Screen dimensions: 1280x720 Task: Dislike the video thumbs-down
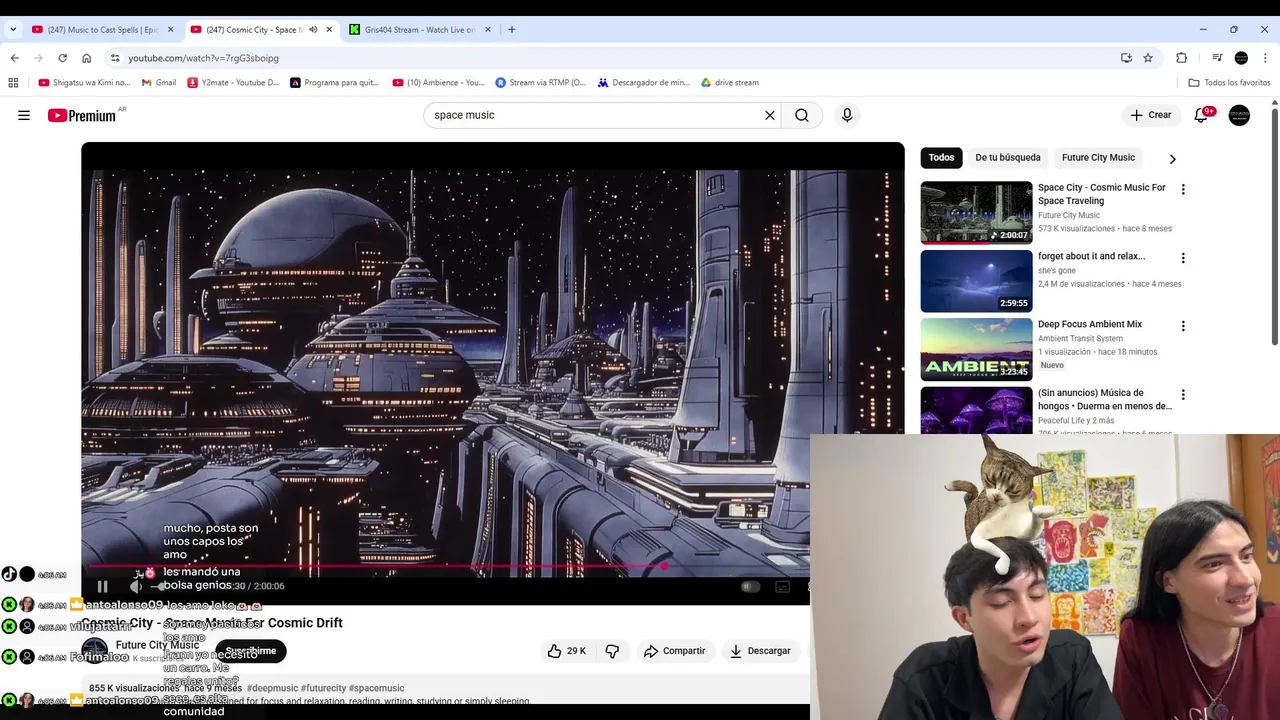click(612, 651)
